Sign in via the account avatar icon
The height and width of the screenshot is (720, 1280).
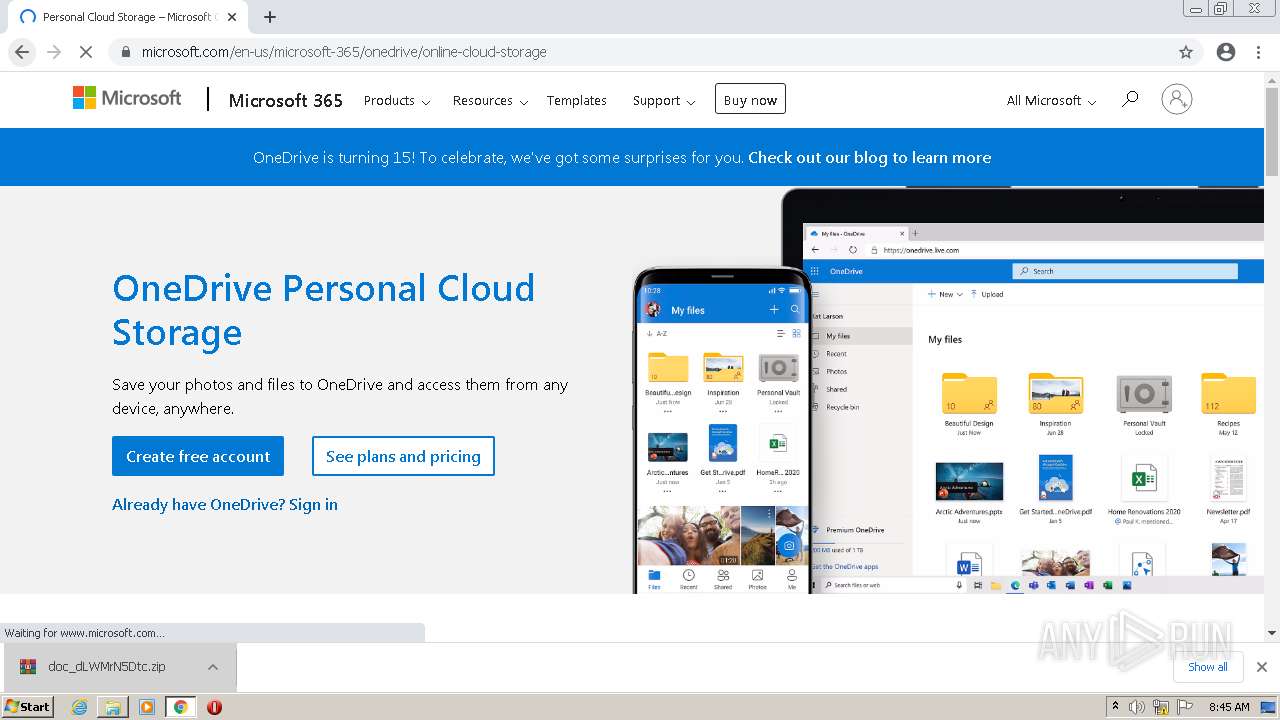point(1177,99)
